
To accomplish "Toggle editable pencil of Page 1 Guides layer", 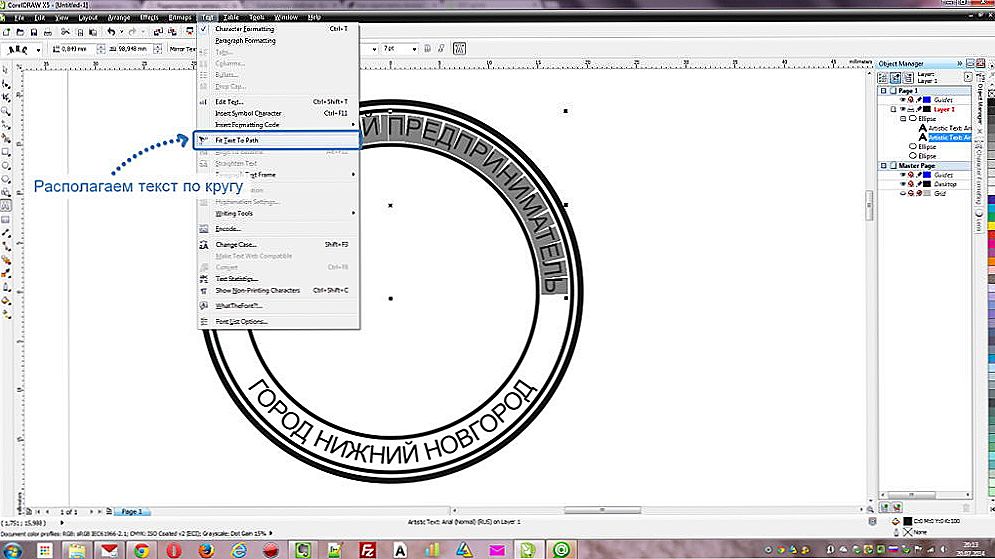I will tap(919, 100).
